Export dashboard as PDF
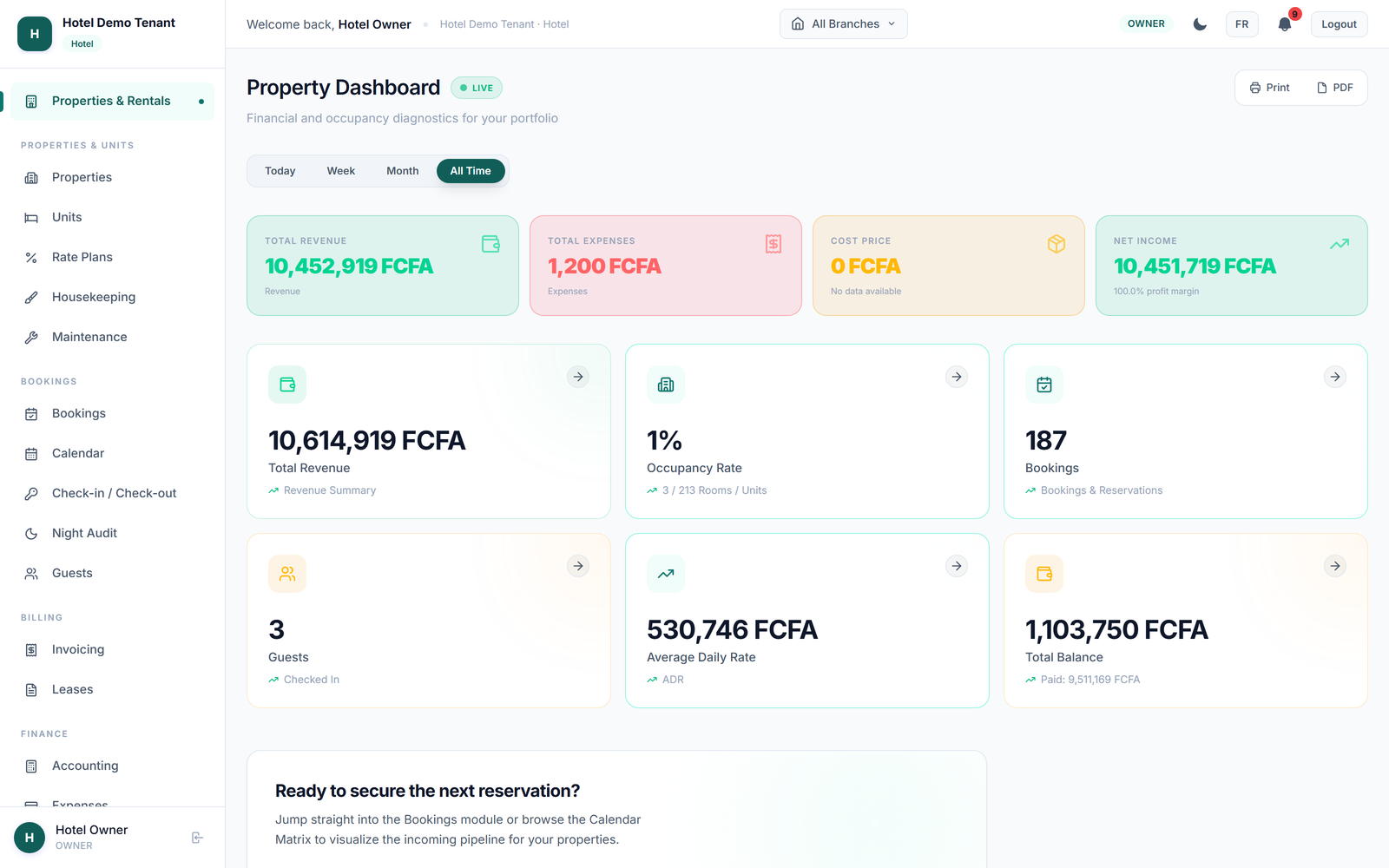The width and height of the screenshot is (1389, 868). click(1335, 88)
